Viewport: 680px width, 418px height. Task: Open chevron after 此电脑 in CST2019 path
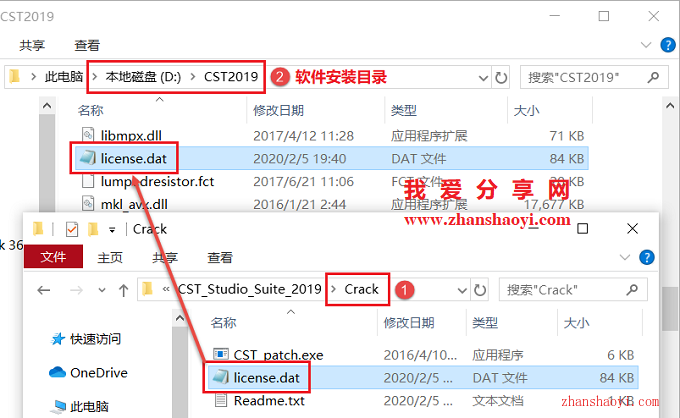point(95,77)
